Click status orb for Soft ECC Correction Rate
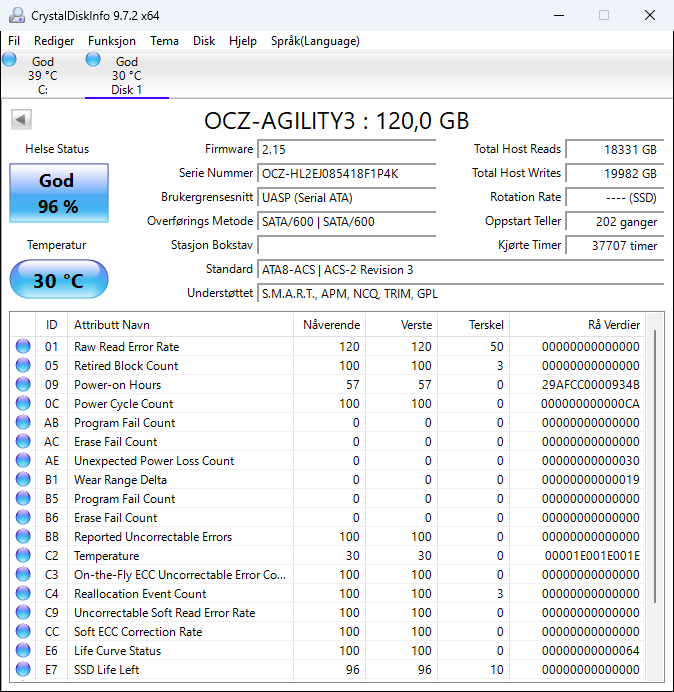The width and height of the screenshot is (674, 692). [23, 631]
